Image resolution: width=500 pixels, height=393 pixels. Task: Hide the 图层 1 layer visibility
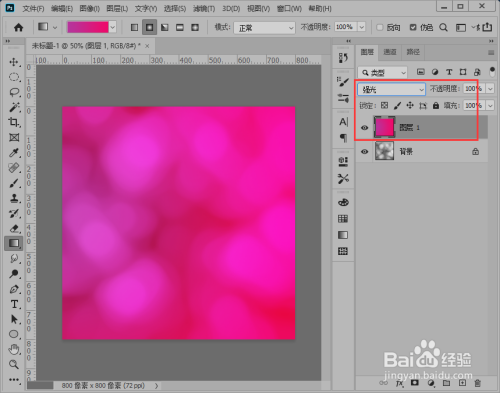(x=365, y=128)
